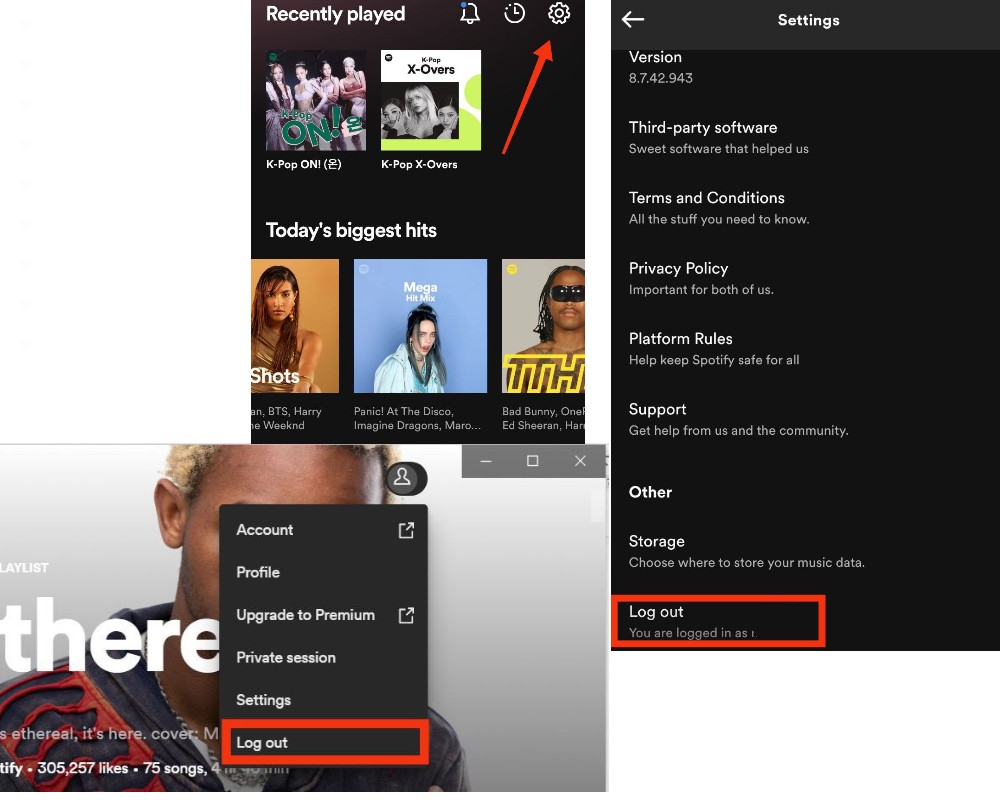The image size is (1000, 800).
Task: Click external link icon beside Upgrade to Premium
Action: pos(406,615)
